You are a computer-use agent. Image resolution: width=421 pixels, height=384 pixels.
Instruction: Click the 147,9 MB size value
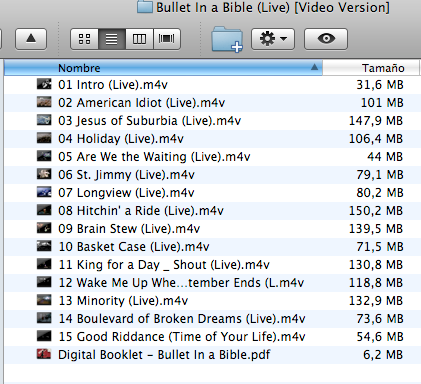(x=376, y=121)
